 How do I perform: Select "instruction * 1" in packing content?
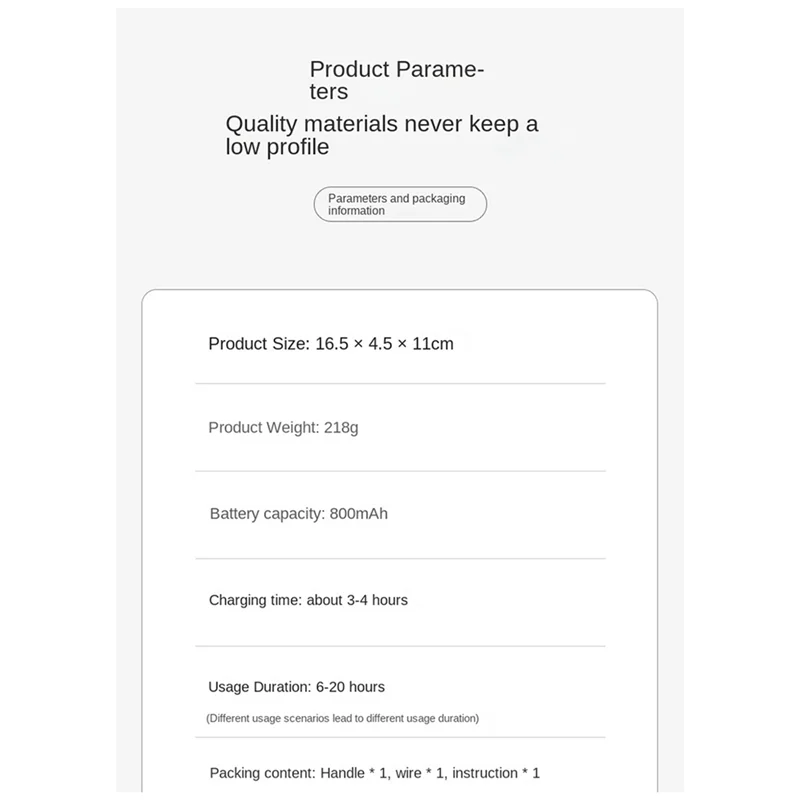(x=497, y=773)
